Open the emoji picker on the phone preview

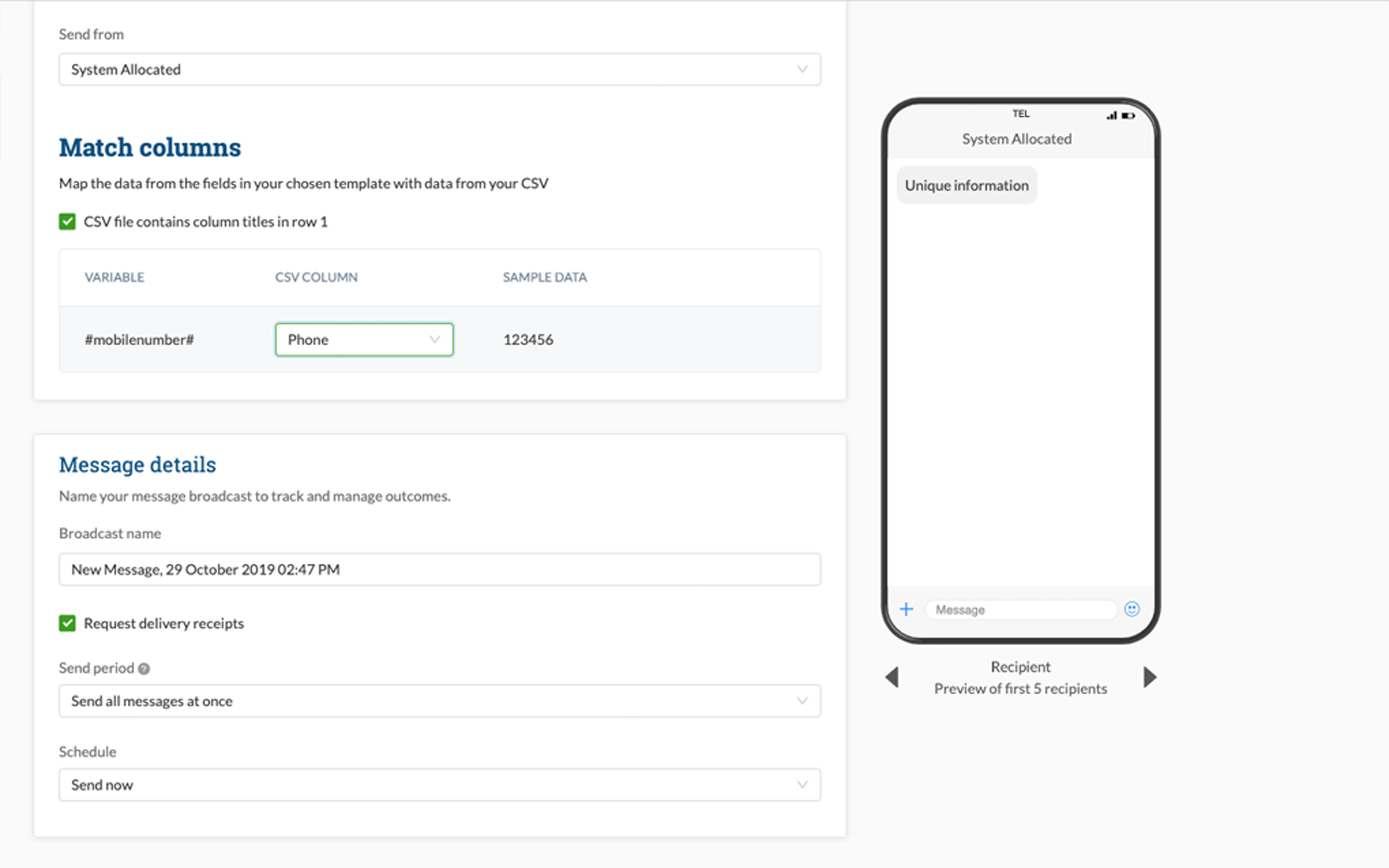pyautogui.click(x=1130, y=609)
